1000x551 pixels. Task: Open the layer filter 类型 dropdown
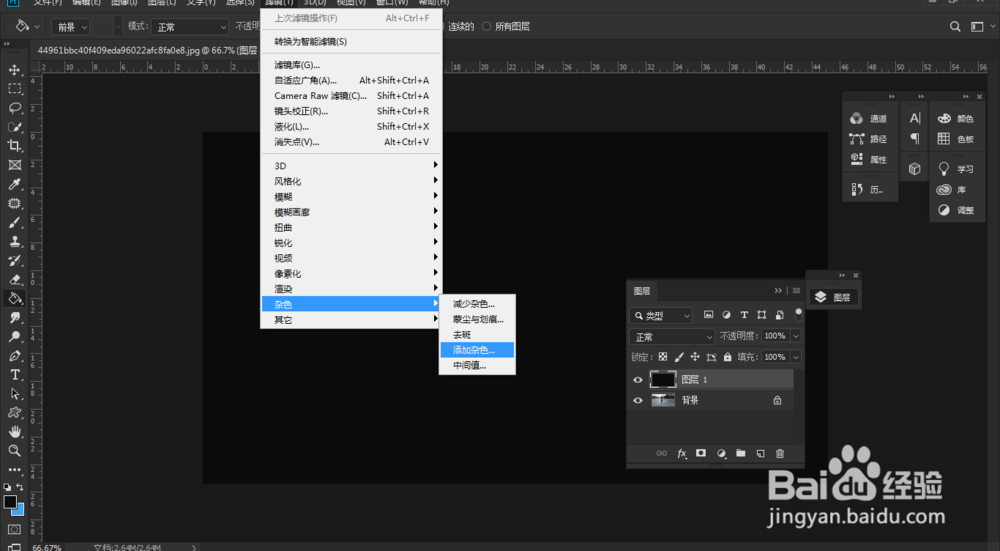661,315
